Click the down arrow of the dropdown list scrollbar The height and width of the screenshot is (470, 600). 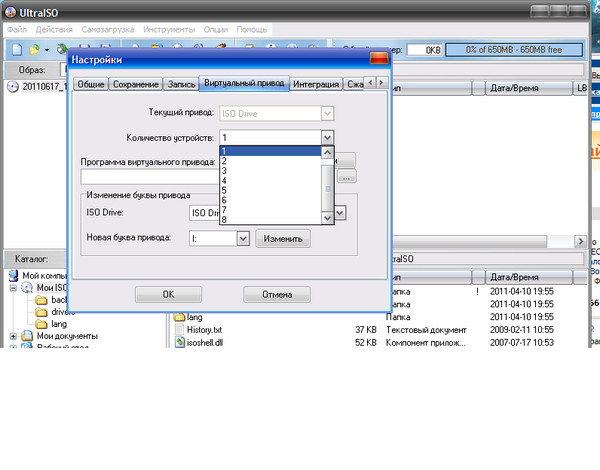[328, 218]
